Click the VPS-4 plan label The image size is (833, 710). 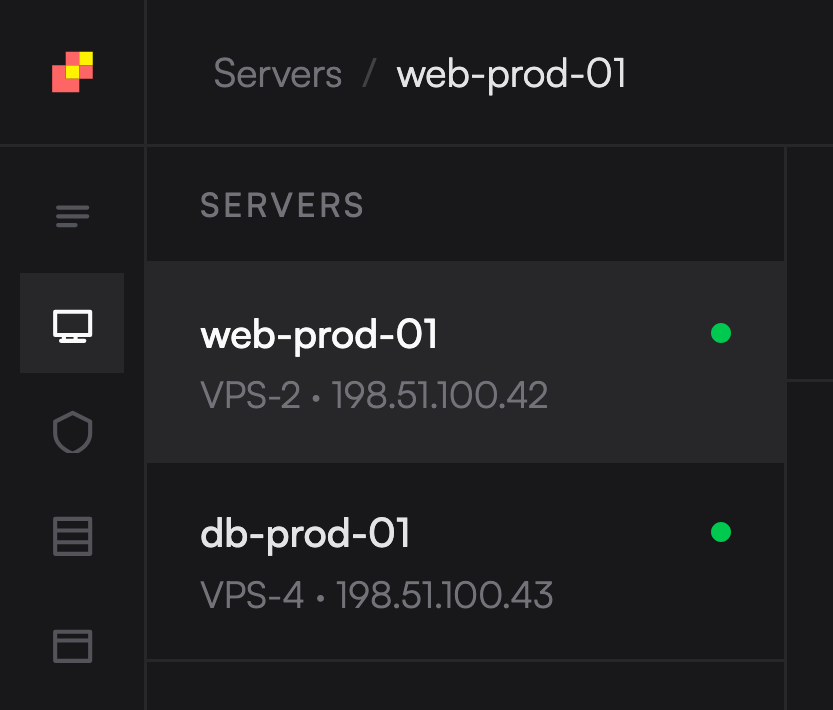252,596
